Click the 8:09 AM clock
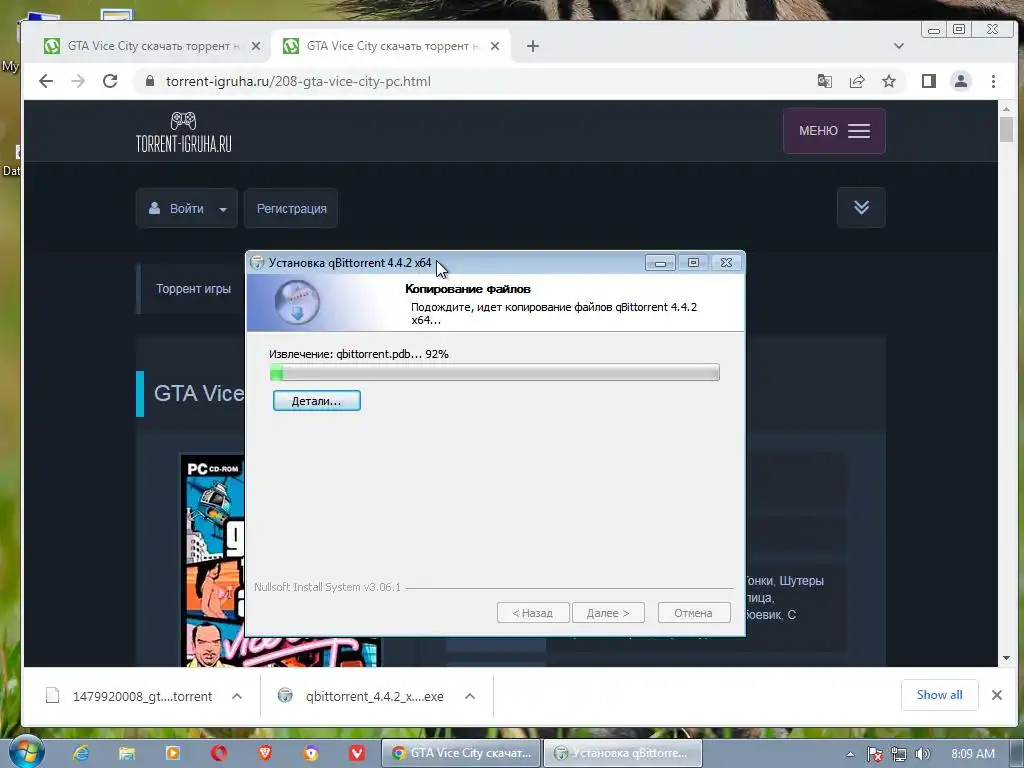The height and width of the screenshot is (768, 1024). tap(973, 754)
